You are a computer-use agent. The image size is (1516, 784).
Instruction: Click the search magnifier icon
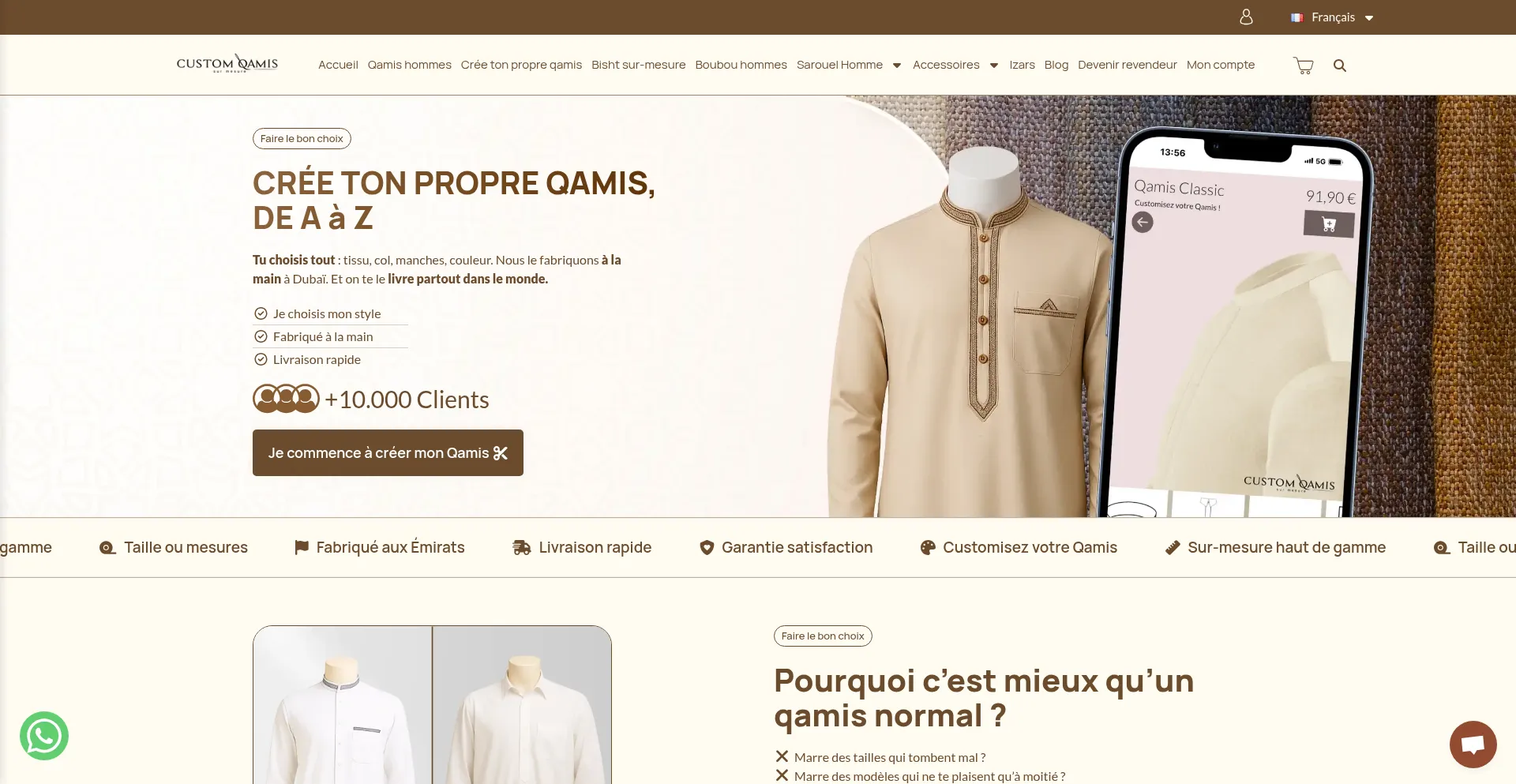(1340, 66)
